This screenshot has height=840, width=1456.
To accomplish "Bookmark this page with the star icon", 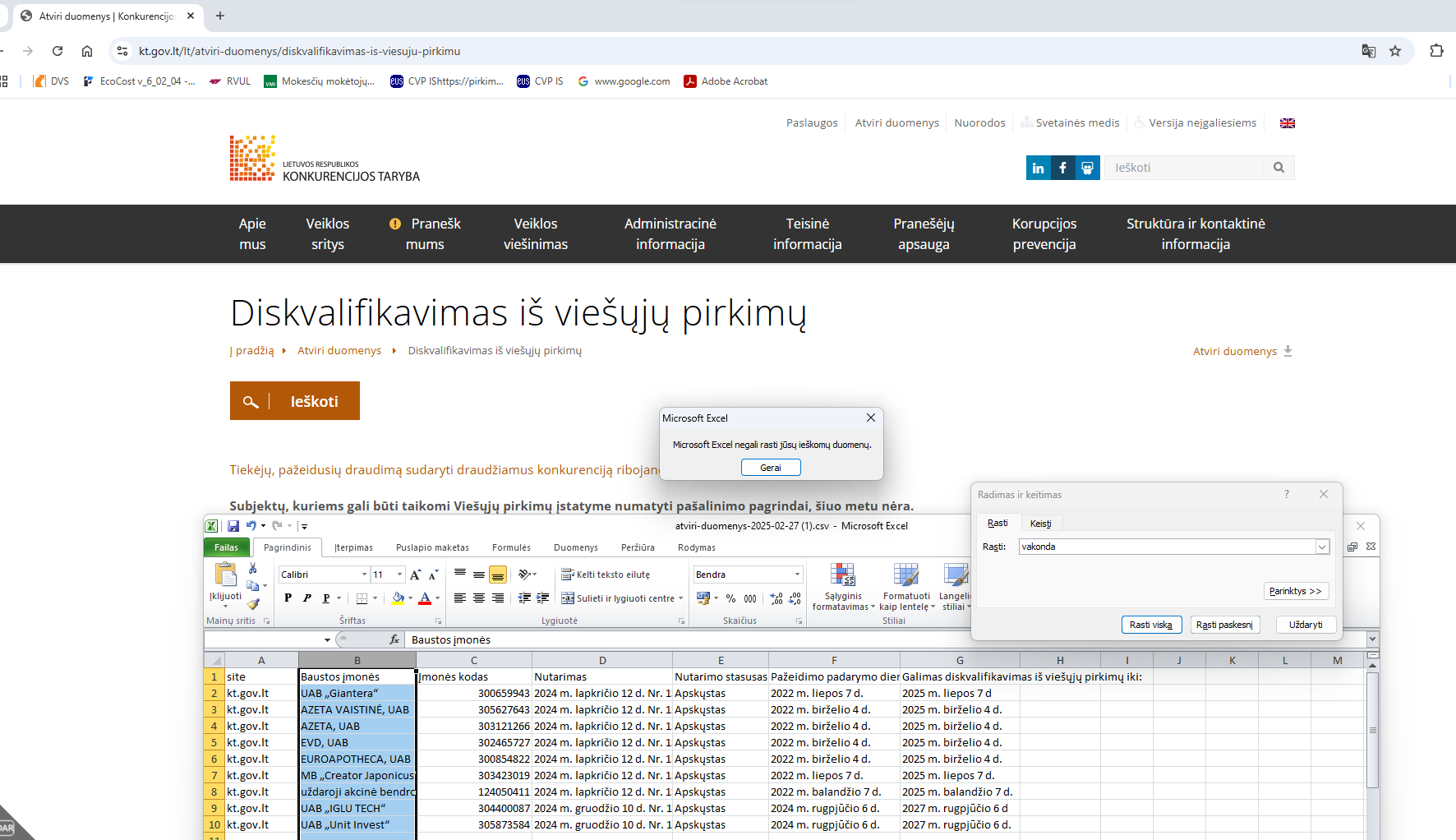I will tap(1395, 51).
